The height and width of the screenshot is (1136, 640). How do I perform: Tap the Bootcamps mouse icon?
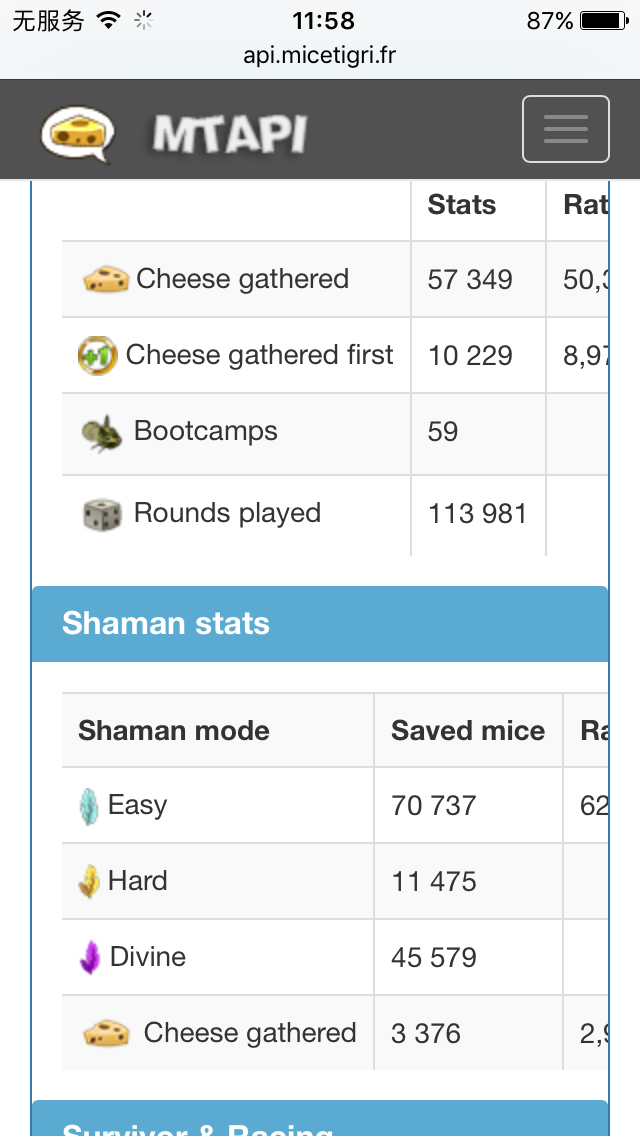101,433
